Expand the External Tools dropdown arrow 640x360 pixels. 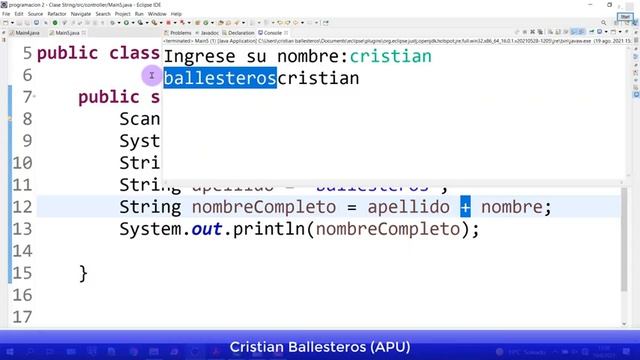(161, 23)
